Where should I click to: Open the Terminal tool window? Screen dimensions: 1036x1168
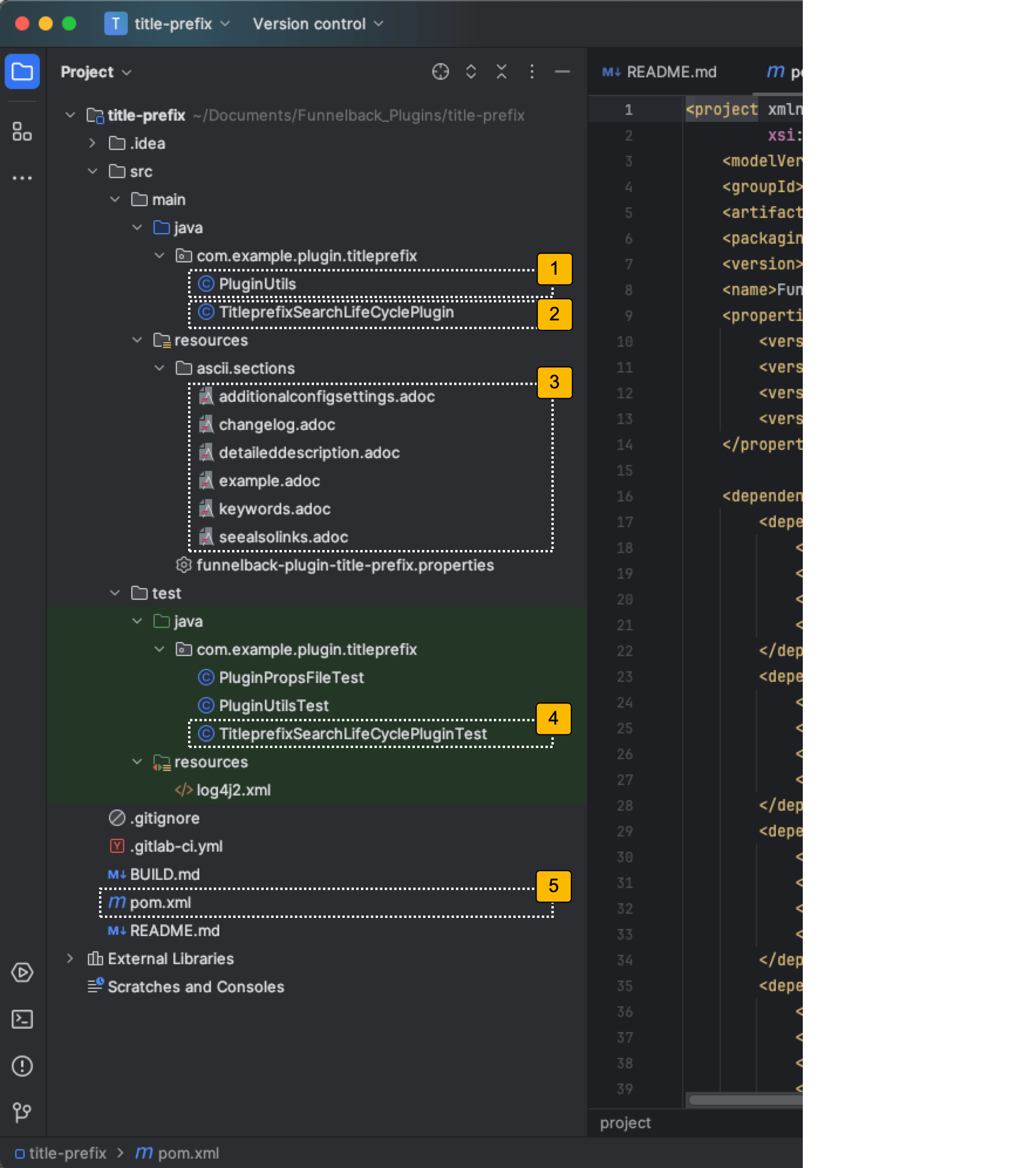22,1019
